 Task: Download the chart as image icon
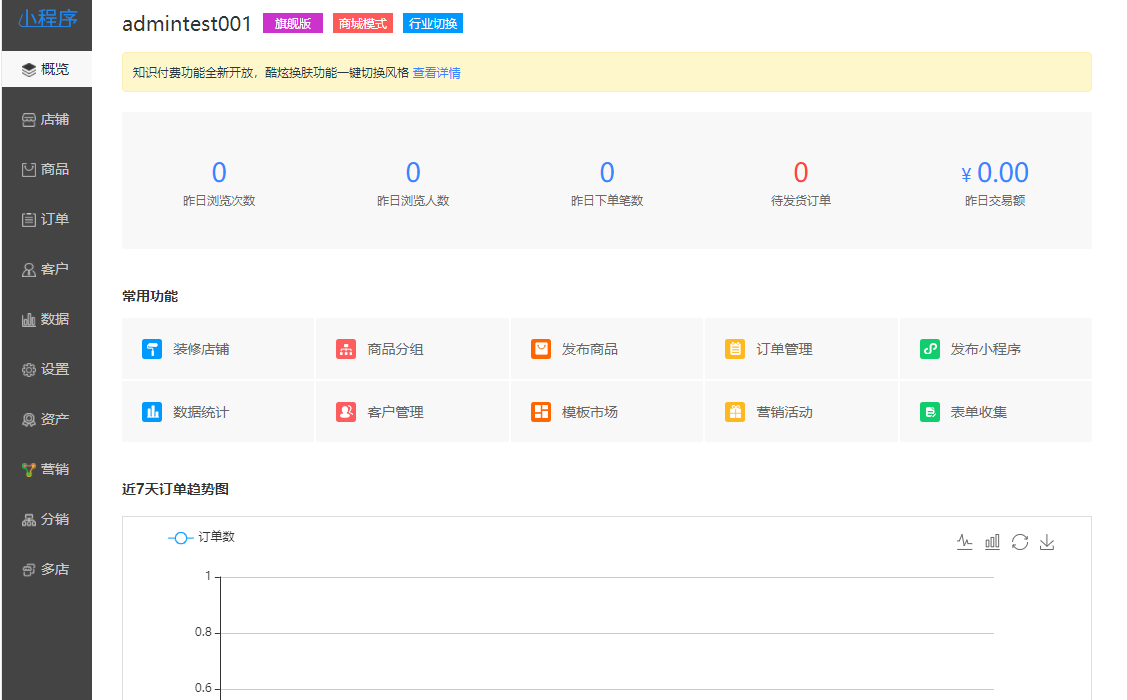tap(1047, 542)
